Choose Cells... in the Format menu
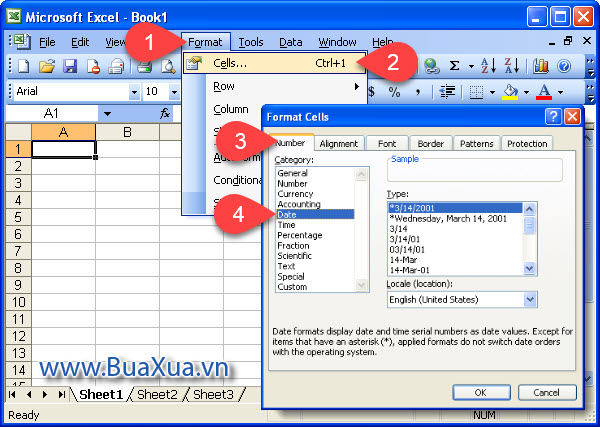600x427 pixels. pyautogui.click(x=274, y=63)
